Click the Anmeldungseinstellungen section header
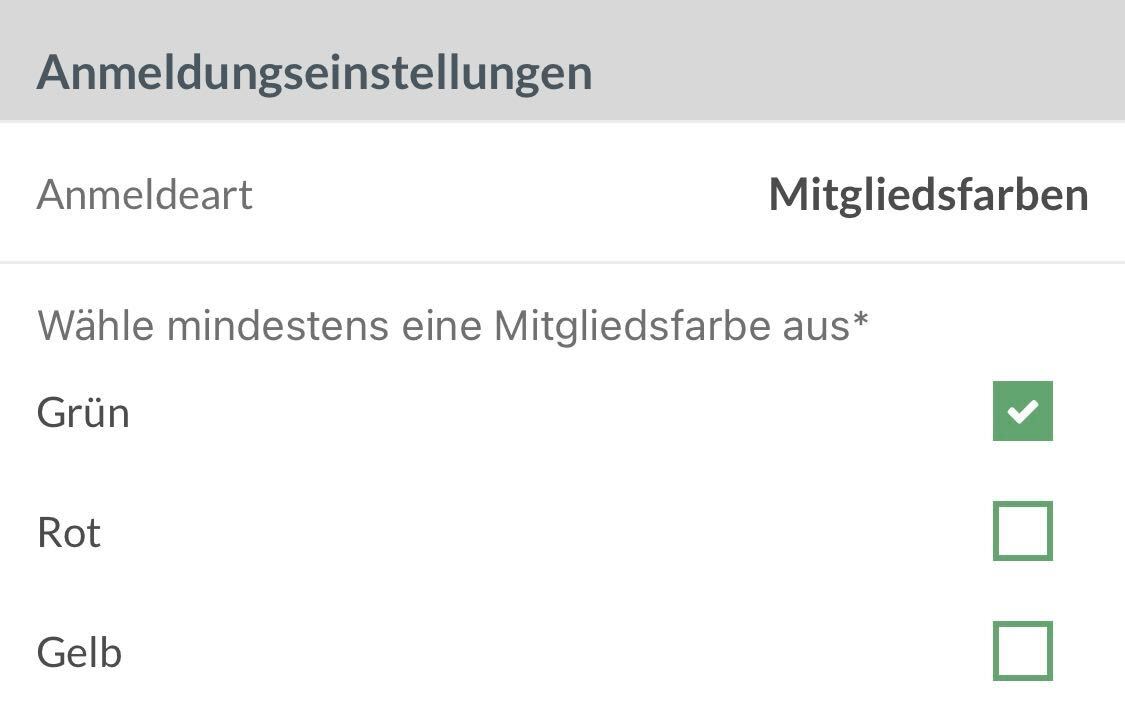 (x=314, y=72)
